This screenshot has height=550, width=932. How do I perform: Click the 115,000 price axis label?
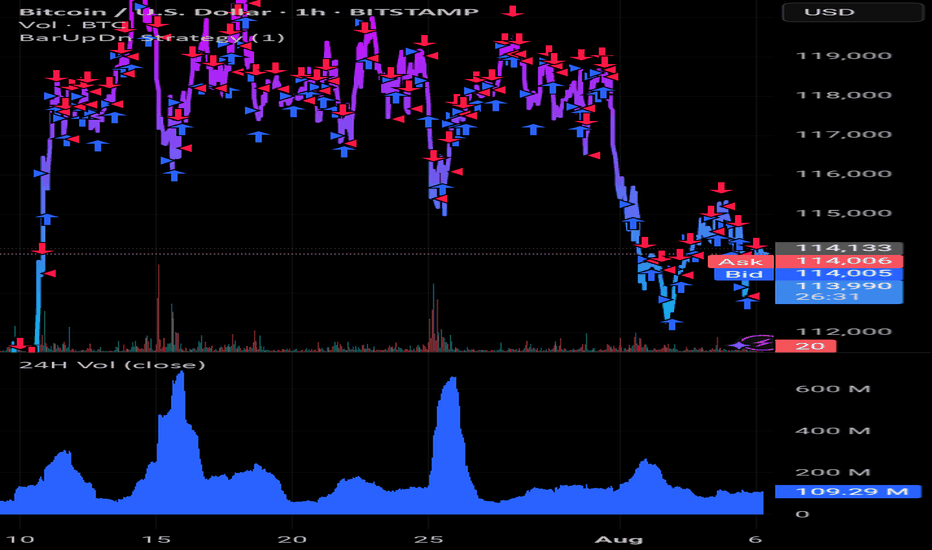(844, 213)
